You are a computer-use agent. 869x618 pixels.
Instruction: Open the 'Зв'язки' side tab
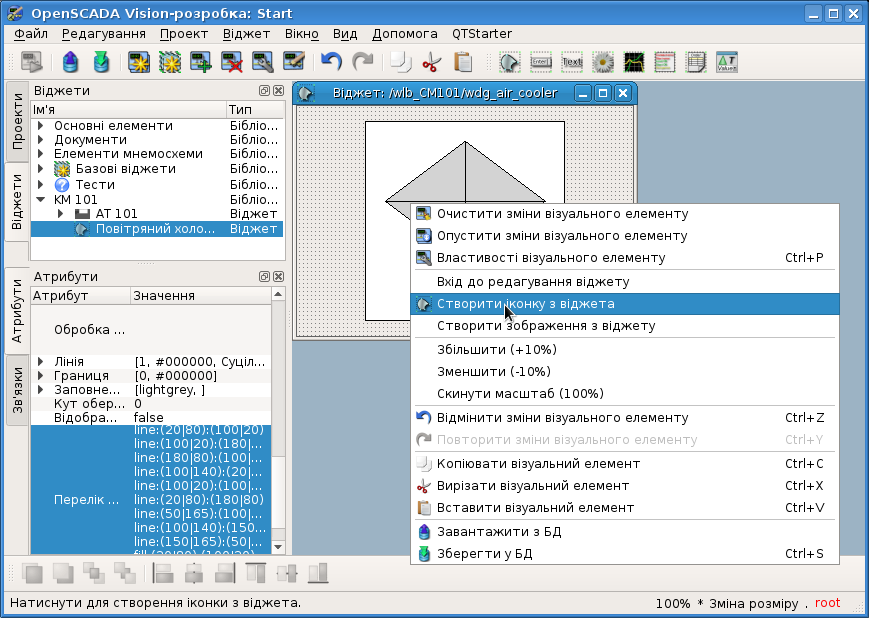pos(17,389)
